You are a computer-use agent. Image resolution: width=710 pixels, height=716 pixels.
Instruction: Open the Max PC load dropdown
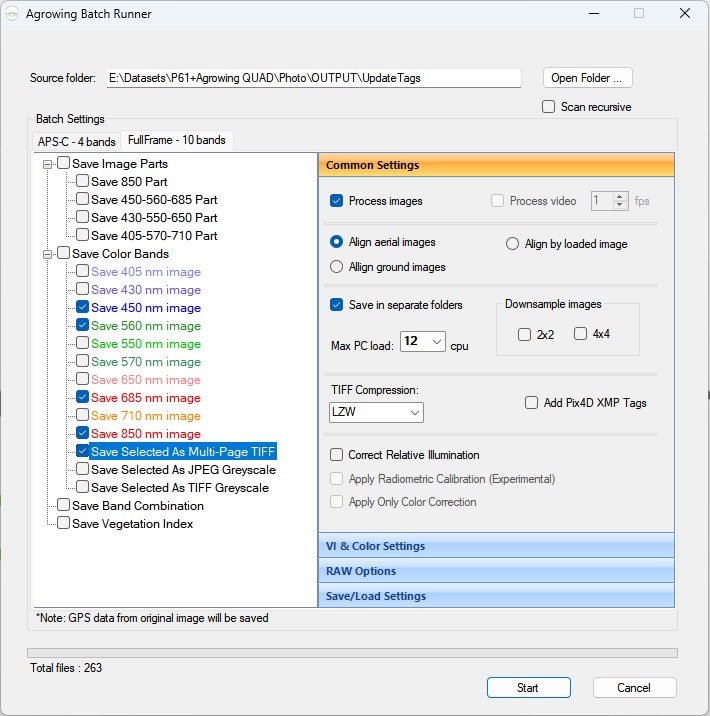(423, 342)
